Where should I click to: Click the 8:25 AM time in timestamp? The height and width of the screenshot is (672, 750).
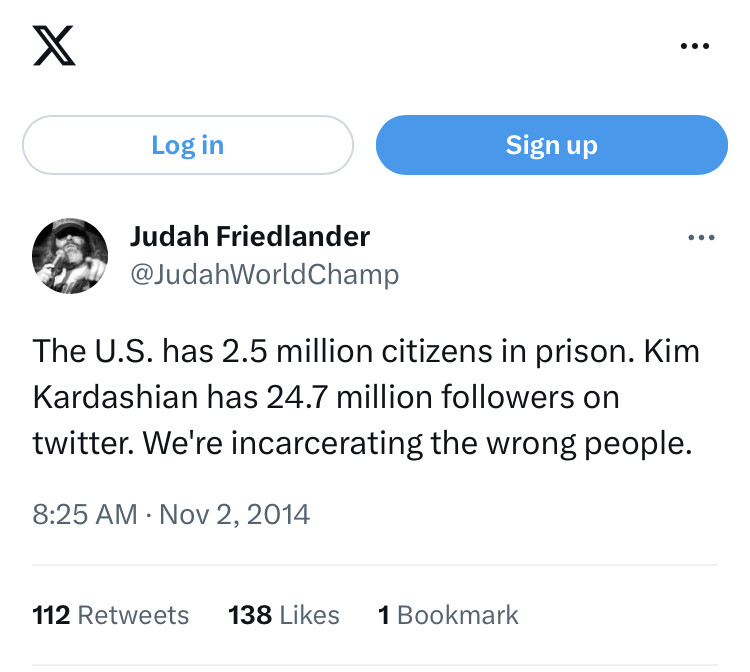click(x=84, y=514)
